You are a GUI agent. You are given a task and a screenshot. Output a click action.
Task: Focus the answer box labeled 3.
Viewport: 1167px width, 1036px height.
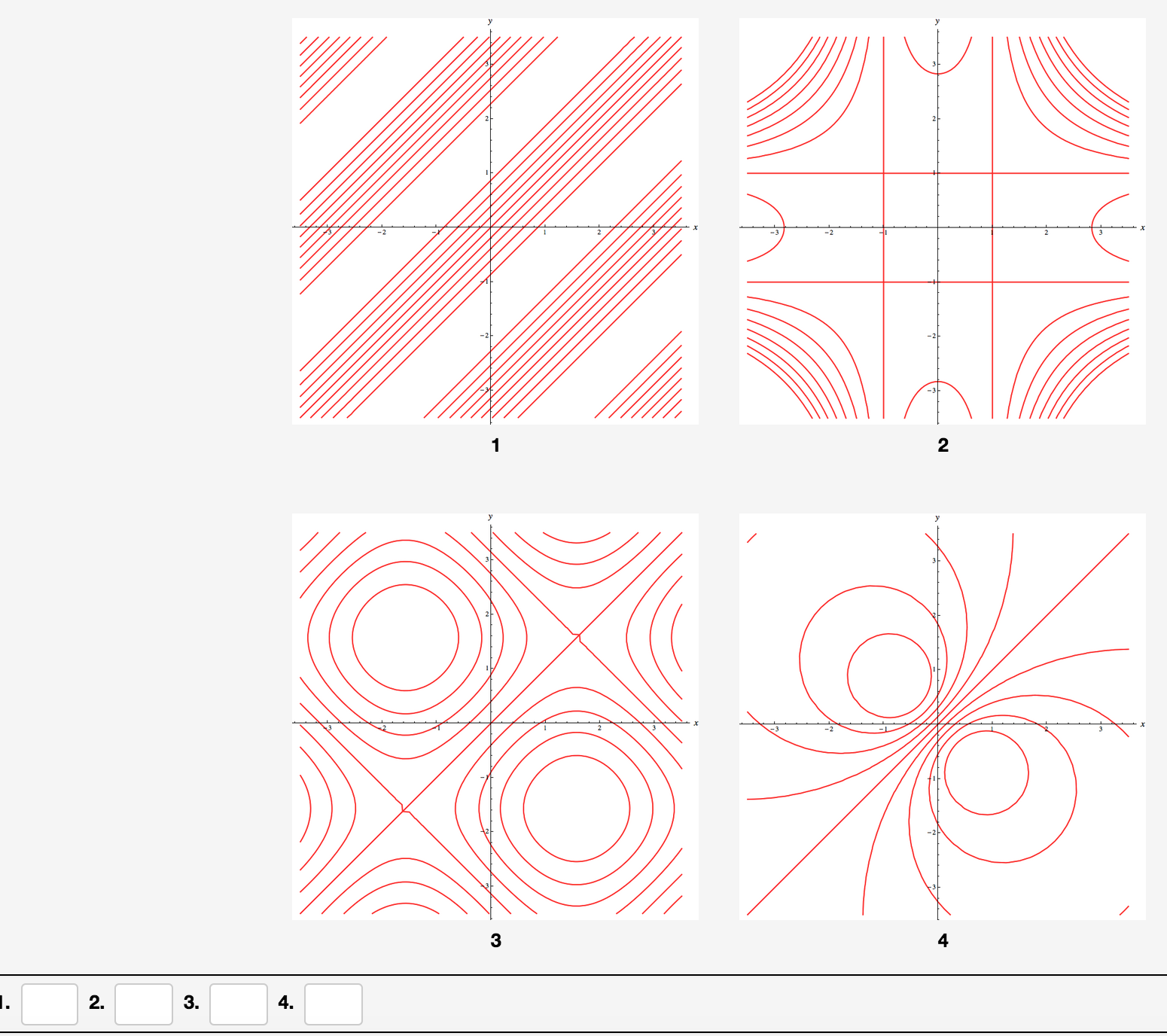(238, 1004)
